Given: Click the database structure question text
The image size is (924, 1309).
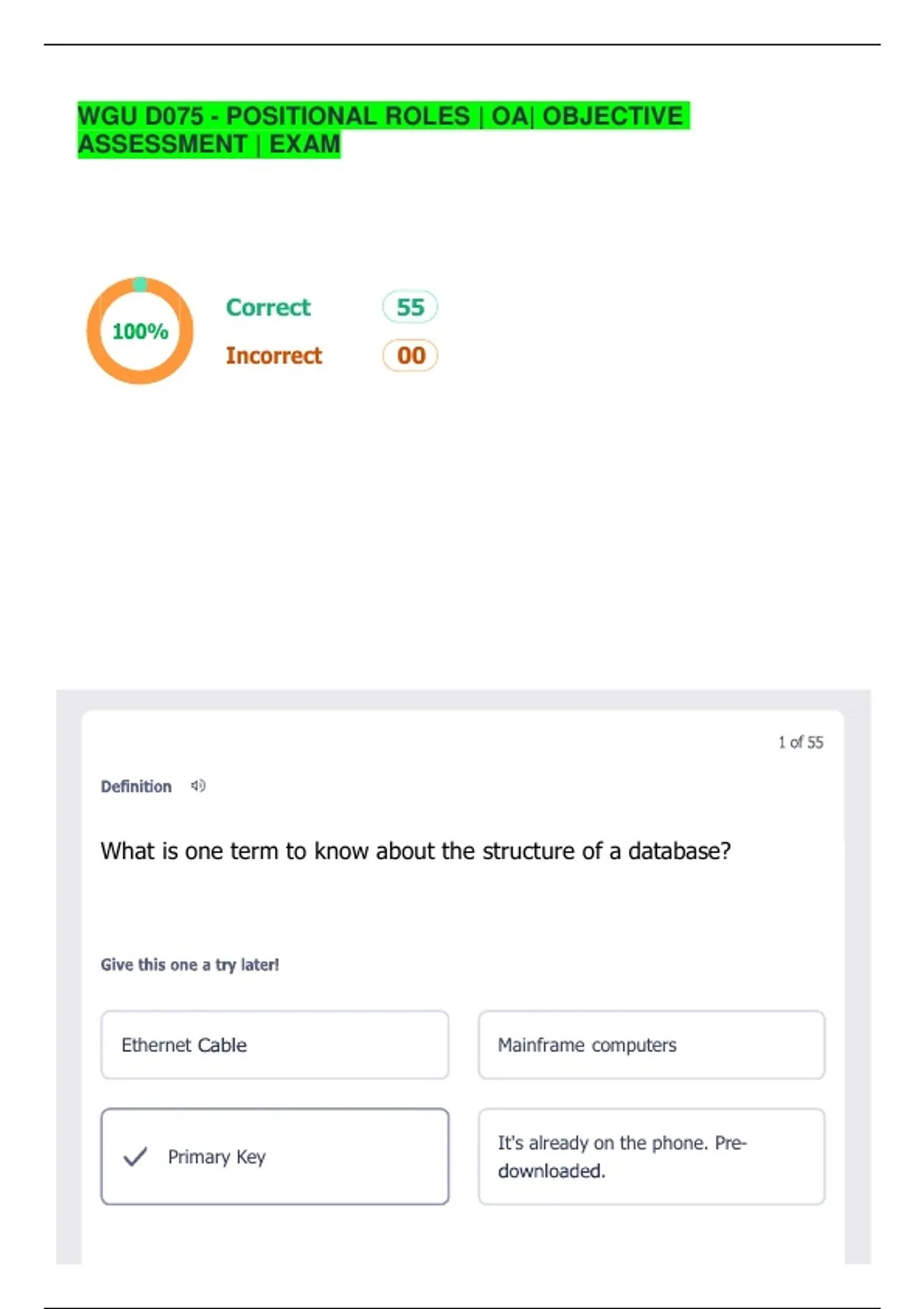Looking at the screenshot, I should 415,851.
